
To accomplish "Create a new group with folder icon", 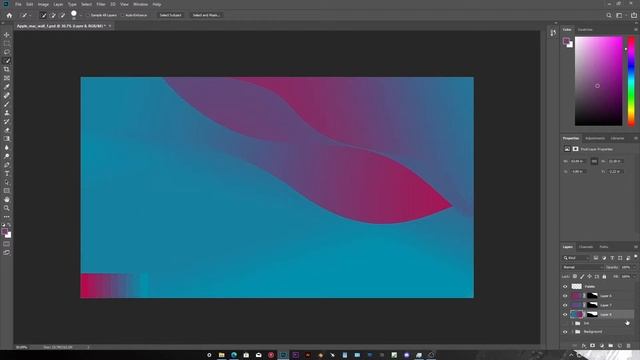I will pos(611,346).
